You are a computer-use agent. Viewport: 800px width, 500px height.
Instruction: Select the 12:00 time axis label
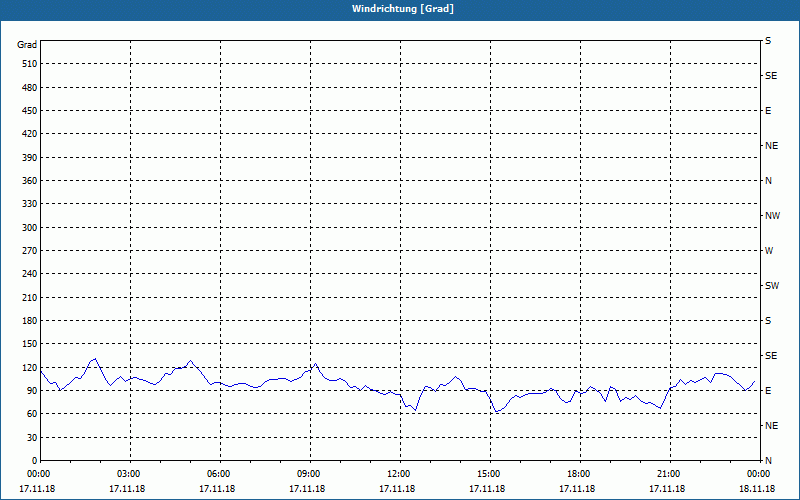click(x=398, y=474)
